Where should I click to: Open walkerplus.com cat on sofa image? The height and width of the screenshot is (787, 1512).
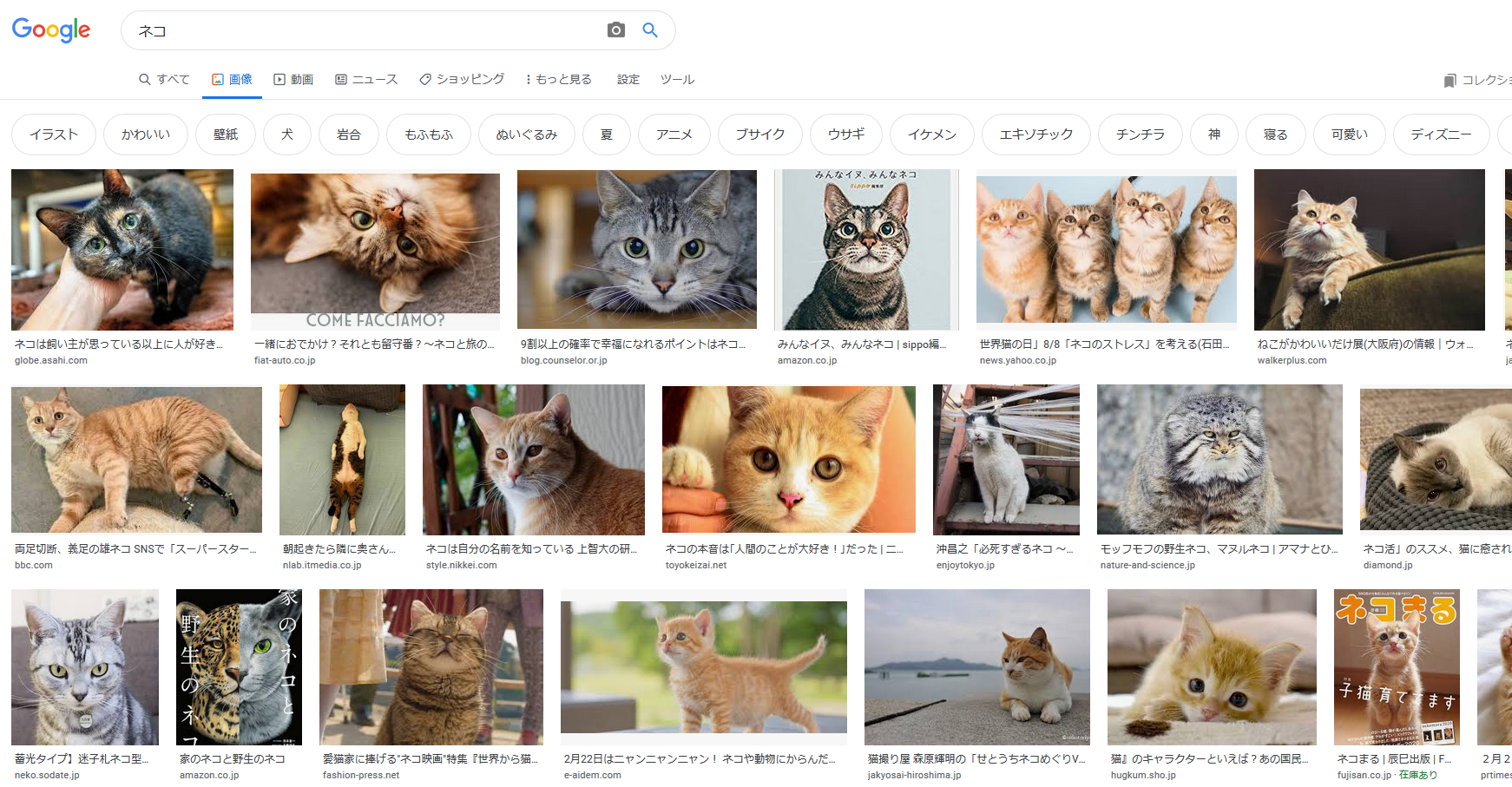1370,250
